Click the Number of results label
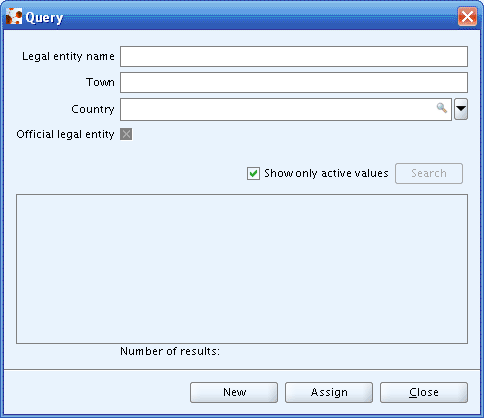Image resolution: width=484 pixels, height=418 pixels. pyautogui.click(x=170, y=351)
